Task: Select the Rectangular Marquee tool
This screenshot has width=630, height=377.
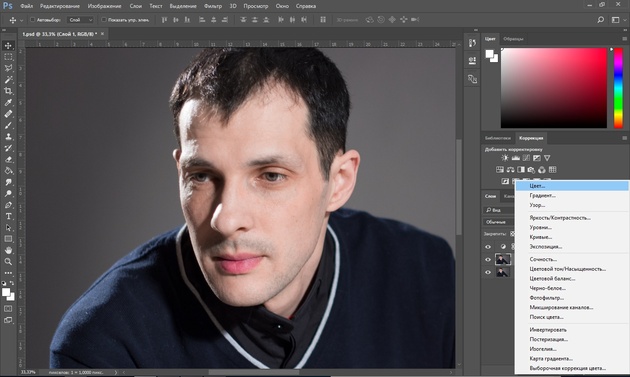Action: [8, 57]
